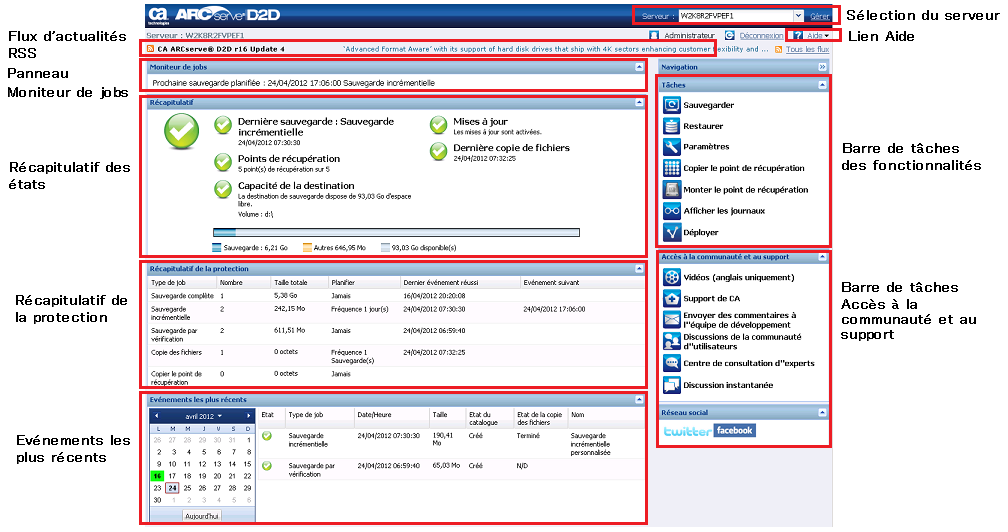
Task: Click RSS icon next to Tous les flux
Action: [x=778, y=49]
